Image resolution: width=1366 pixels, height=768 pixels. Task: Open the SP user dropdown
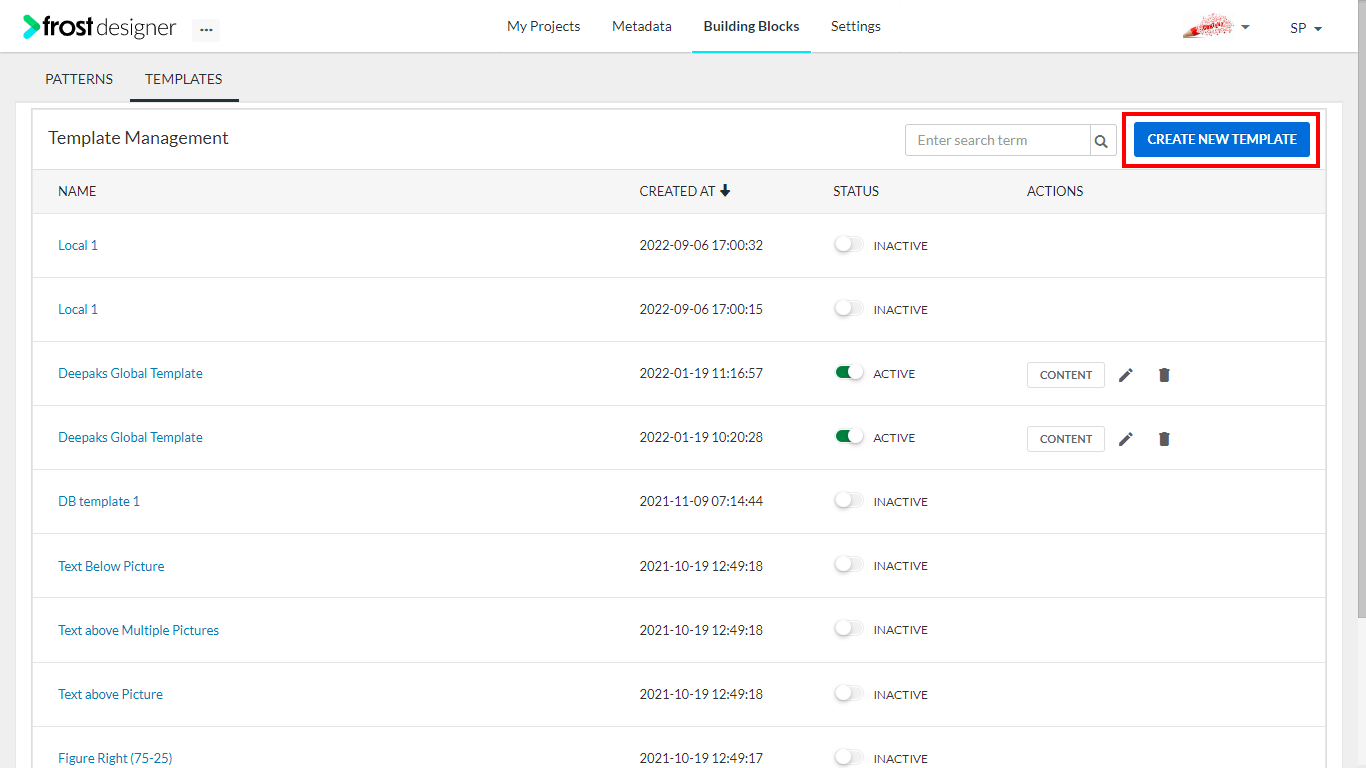pos(1306,28)
